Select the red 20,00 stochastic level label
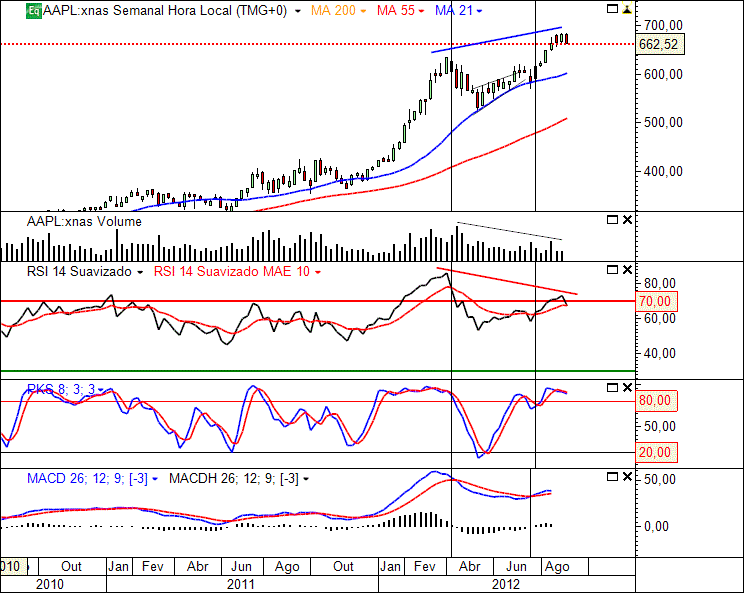The width and height of the screenshot is (744, 593). (655, 452)
